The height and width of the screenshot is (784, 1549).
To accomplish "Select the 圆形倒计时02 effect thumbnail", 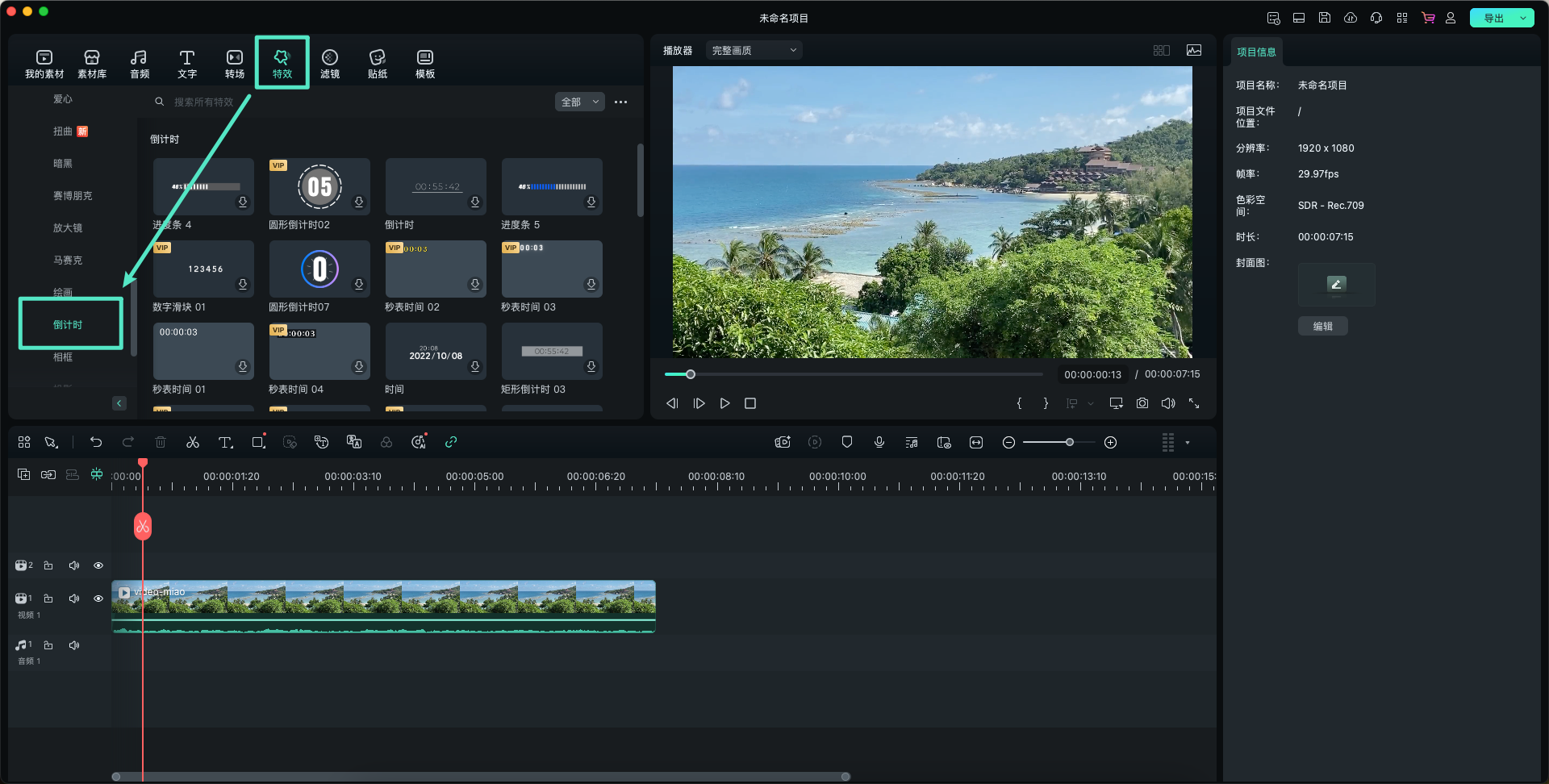I will (319, 187).
